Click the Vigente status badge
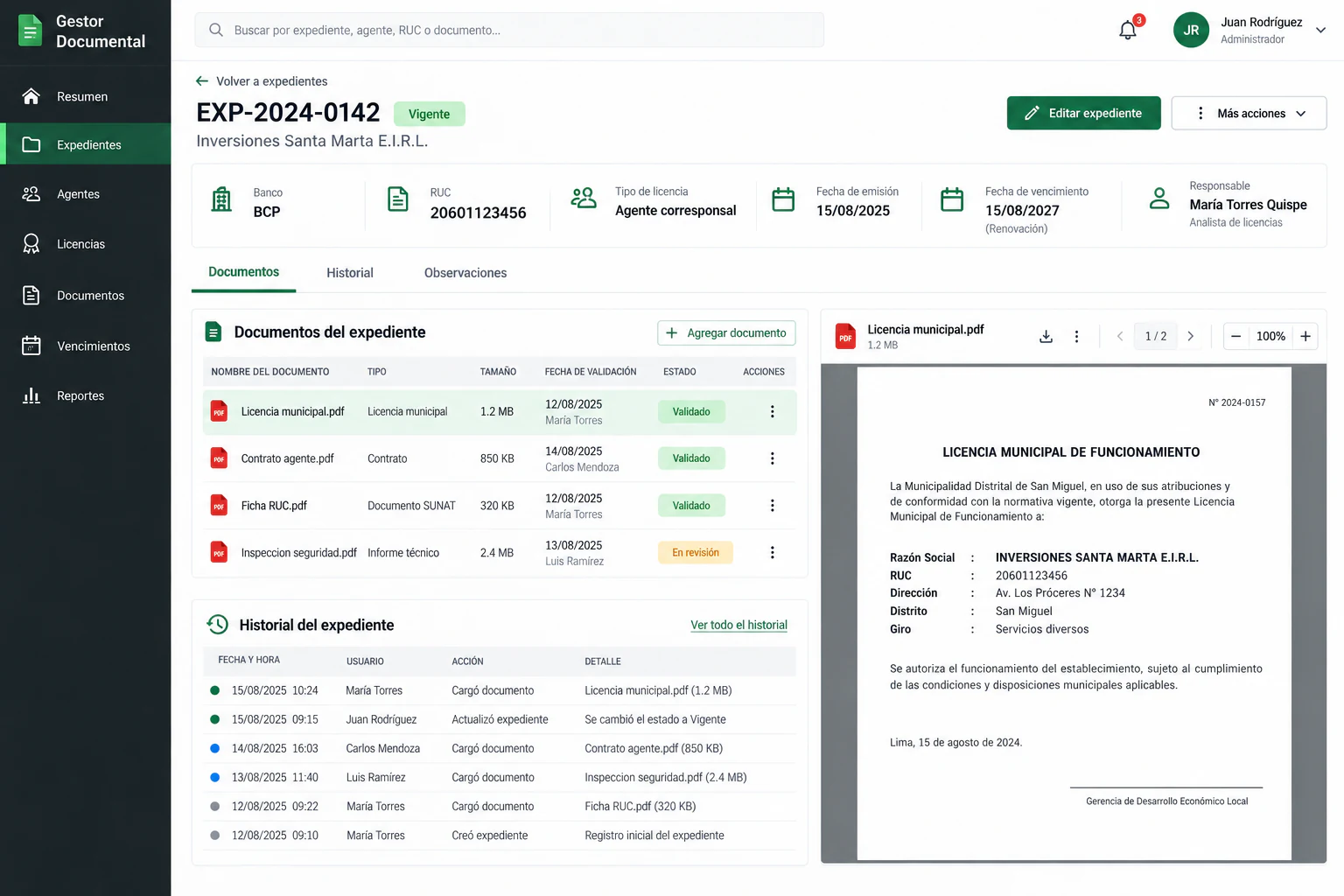 tap(429, 114)
